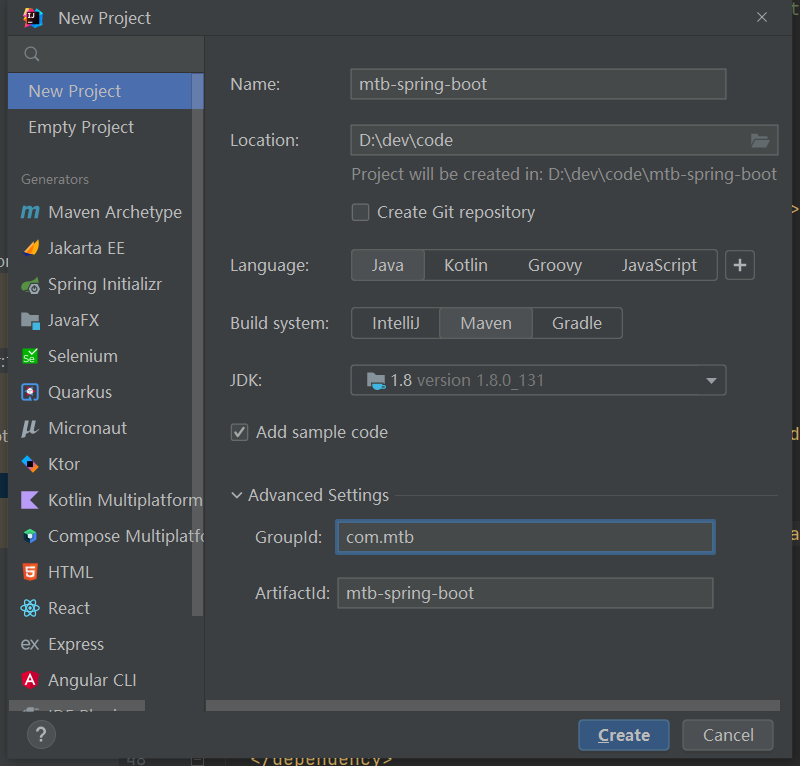Viewport: 800px width, 766px height.
Task: Click the Kotlin Multiplatform icon
Action: [x=30, y=500]
